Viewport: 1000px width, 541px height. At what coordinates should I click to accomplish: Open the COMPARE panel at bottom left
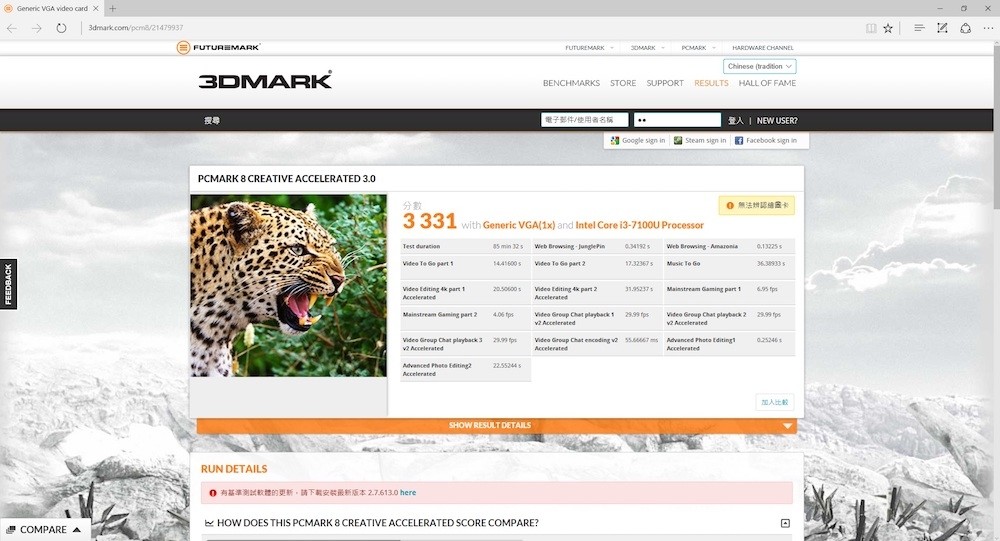(x=44, y=530)
